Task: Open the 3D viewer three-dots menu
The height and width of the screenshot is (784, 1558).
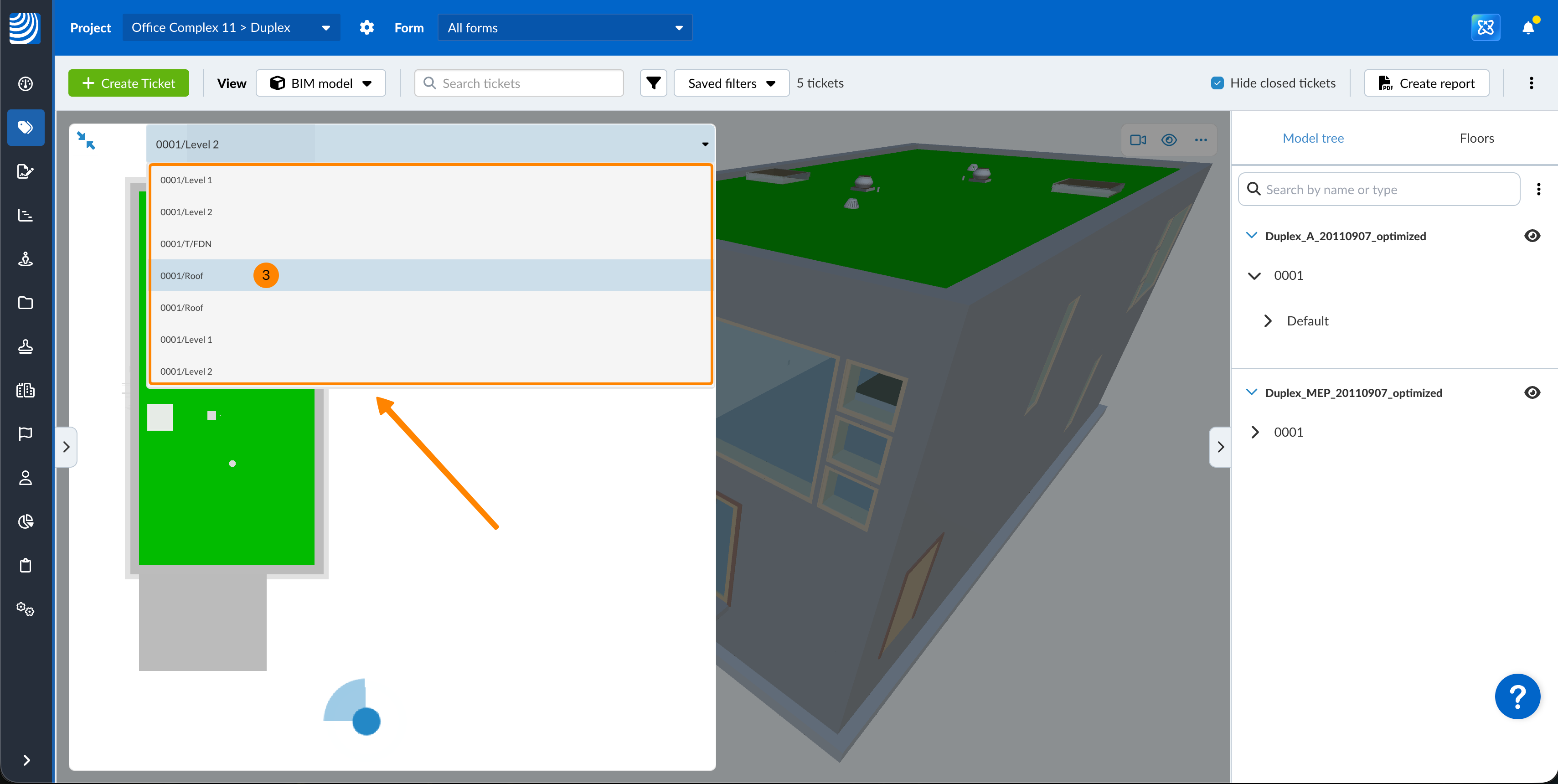Action: click(x=1201, y=140)
